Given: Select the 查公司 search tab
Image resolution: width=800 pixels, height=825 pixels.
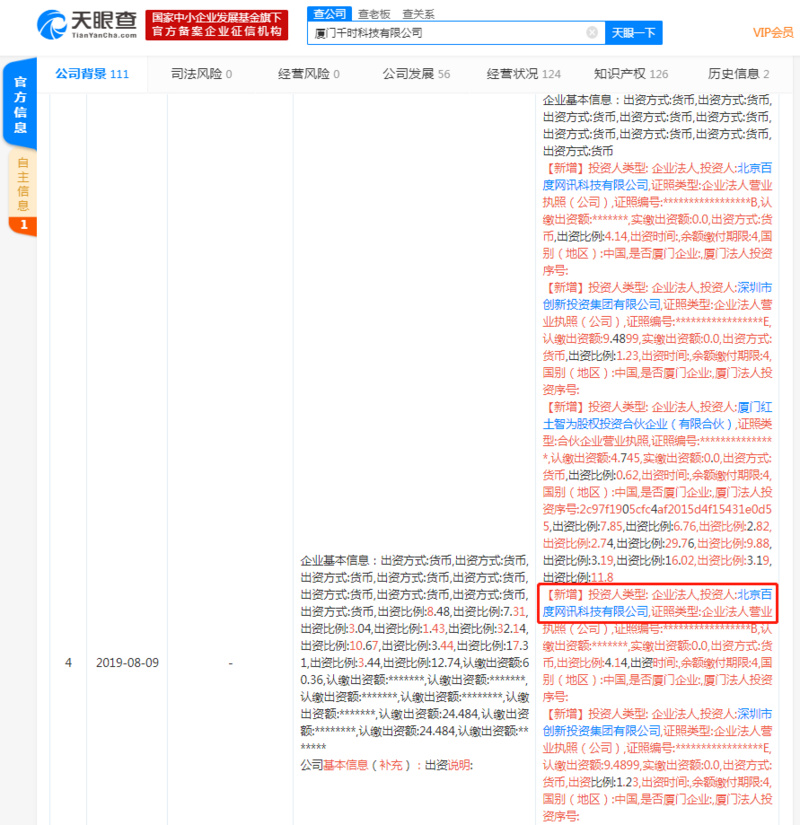Looking at the screenshot, I should [328, 13].
